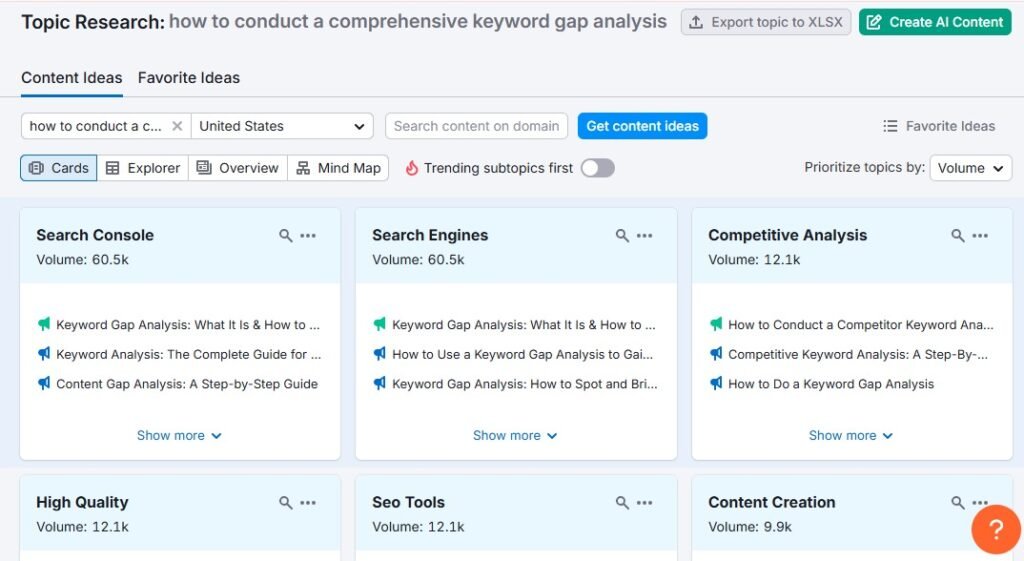Screen dimensions: 1024x561
Task: Open 'Keyword Analysis: The Complete Guide for' headline
Action: coord(189,354)
